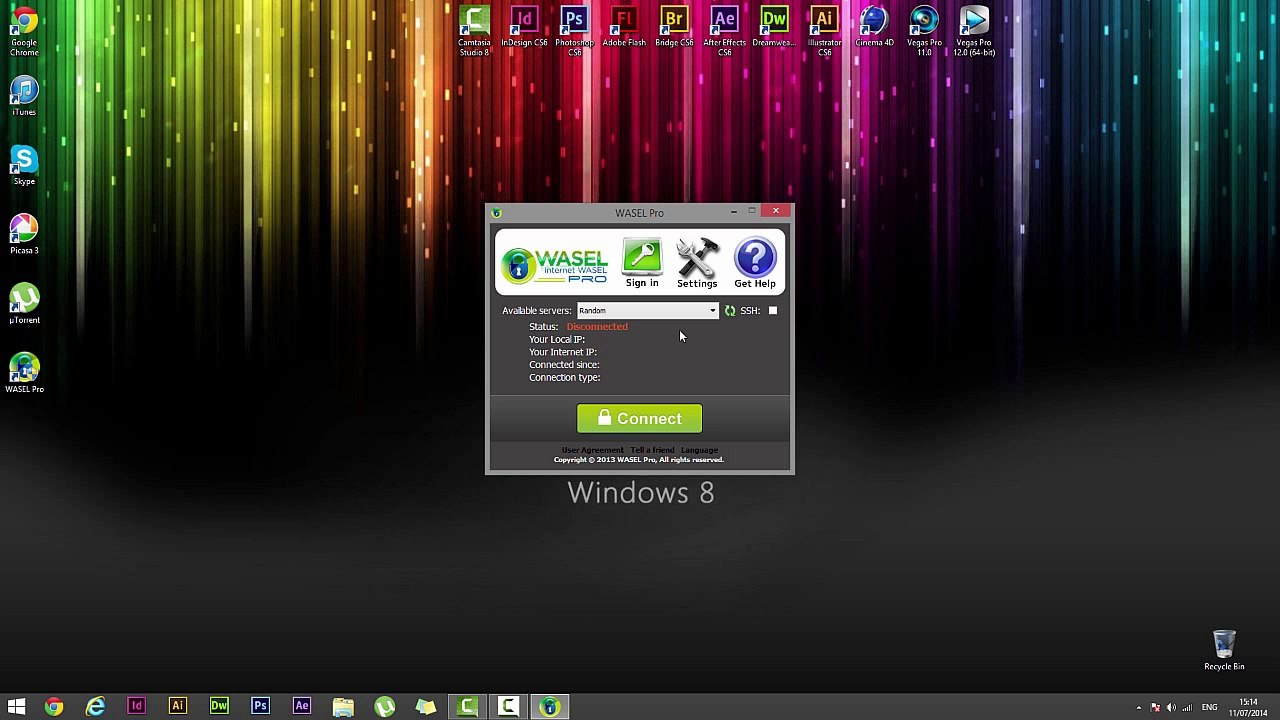Launch Illustrator from the taskbar
Image resolution: width=1280 pixels, height=720 pixels.
tap(177, 707)
